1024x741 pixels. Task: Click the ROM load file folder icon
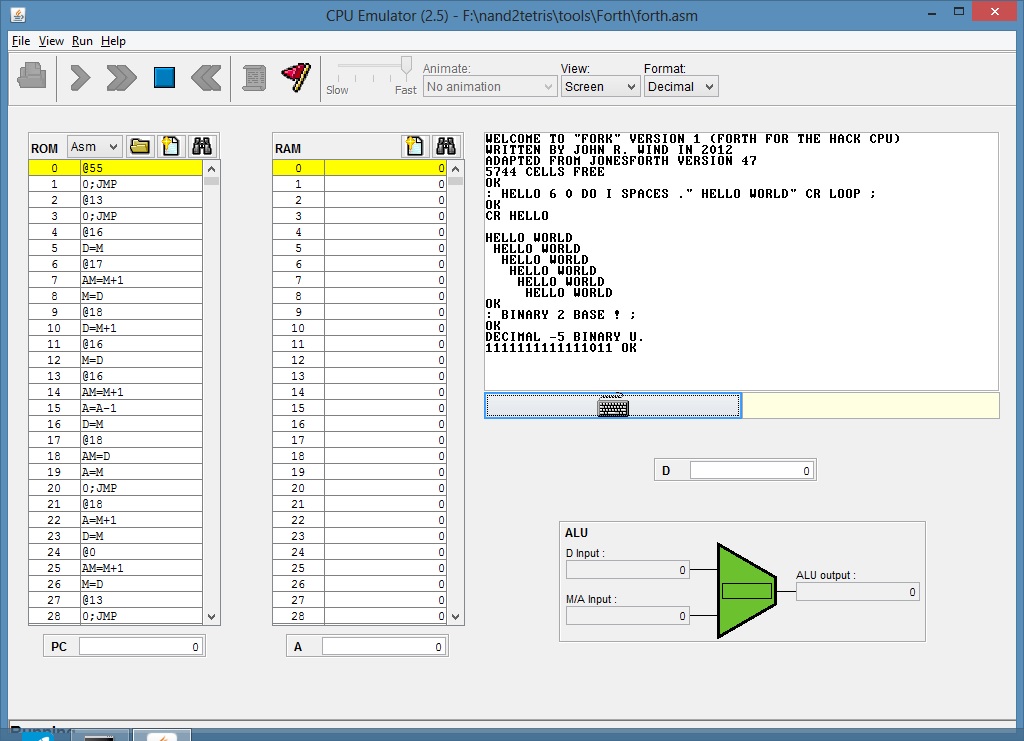click(140, 147)
